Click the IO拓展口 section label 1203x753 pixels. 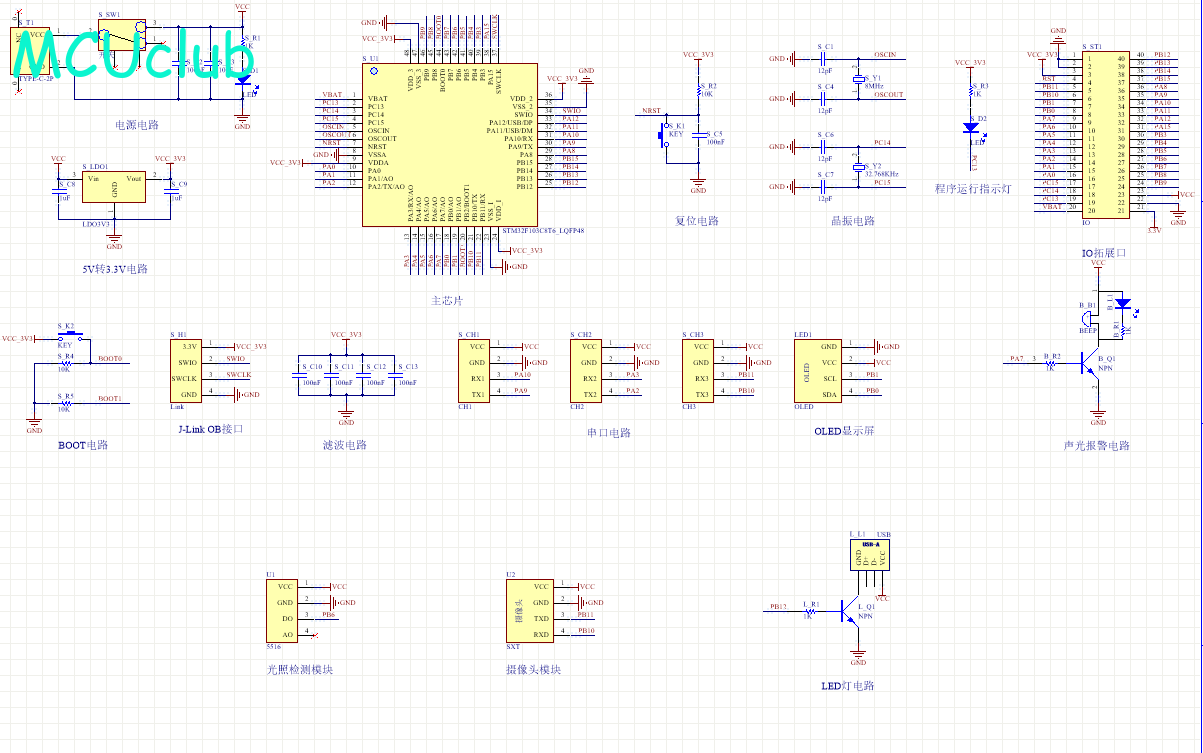pos(1104,253)
